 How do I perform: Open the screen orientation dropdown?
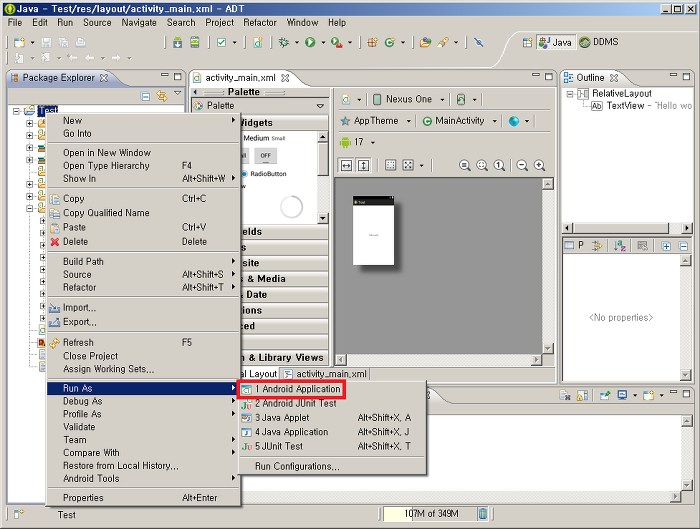click(x=467, y=100)
